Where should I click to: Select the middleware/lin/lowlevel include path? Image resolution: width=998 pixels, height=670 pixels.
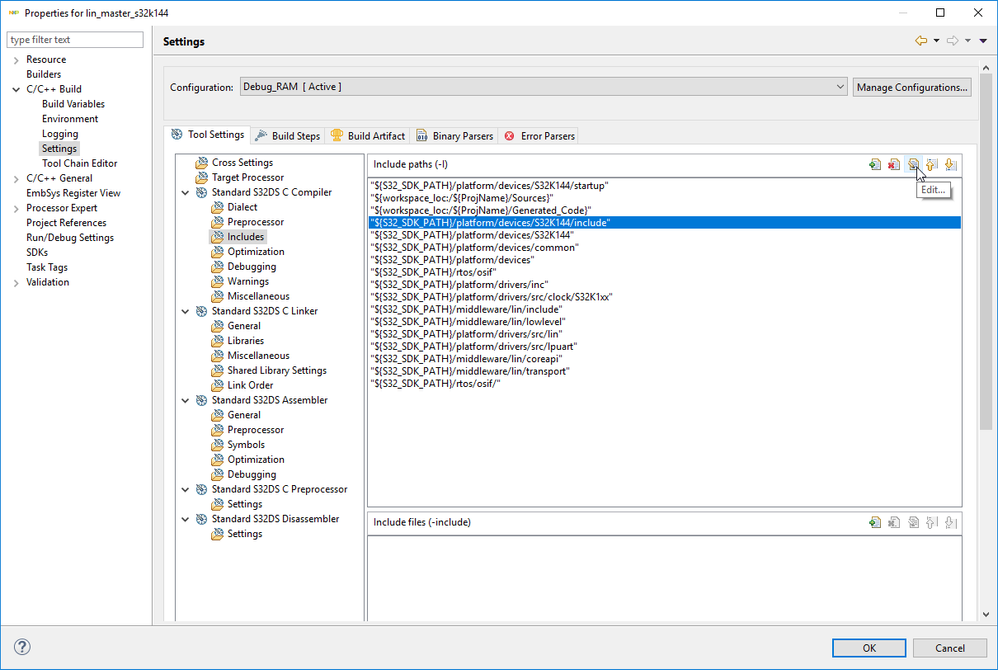664,322
